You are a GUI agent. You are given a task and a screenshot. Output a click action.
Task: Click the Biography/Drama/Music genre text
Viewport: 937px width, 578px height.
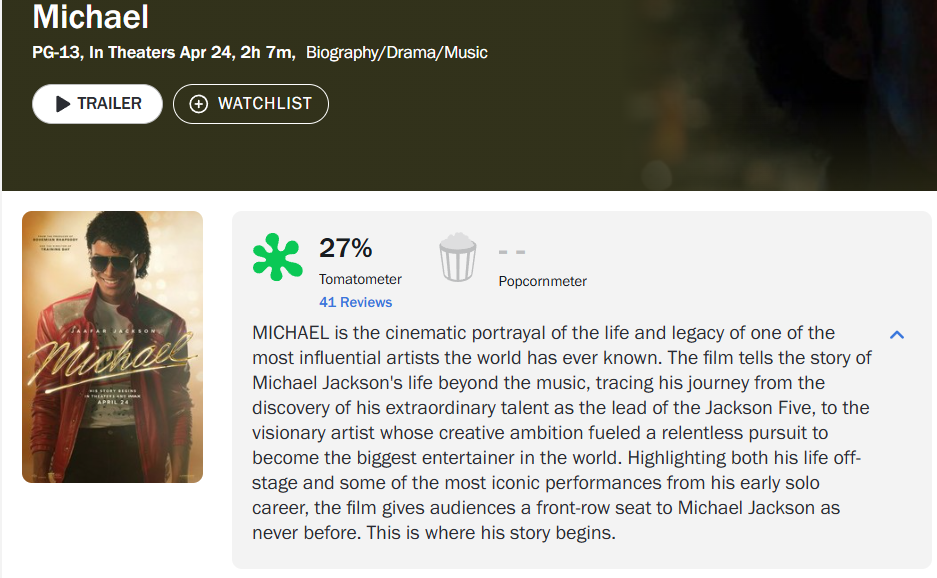coord(396,52)
